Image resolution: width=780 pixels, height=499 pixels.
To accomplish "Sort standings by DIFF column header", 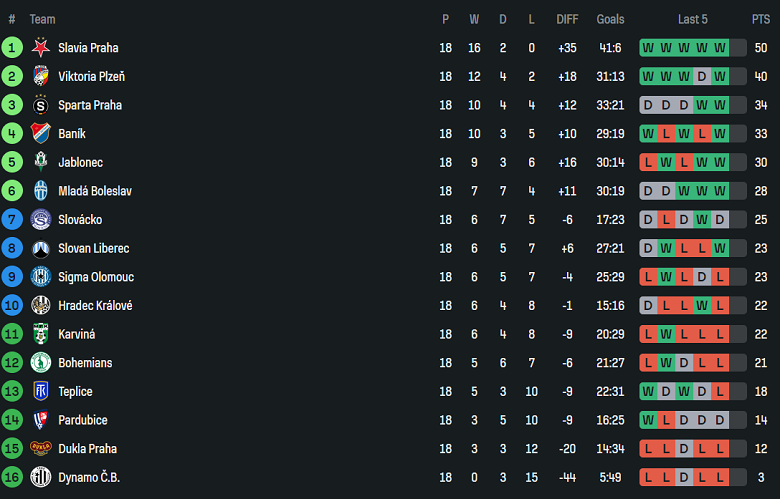I will pos(567,19).
